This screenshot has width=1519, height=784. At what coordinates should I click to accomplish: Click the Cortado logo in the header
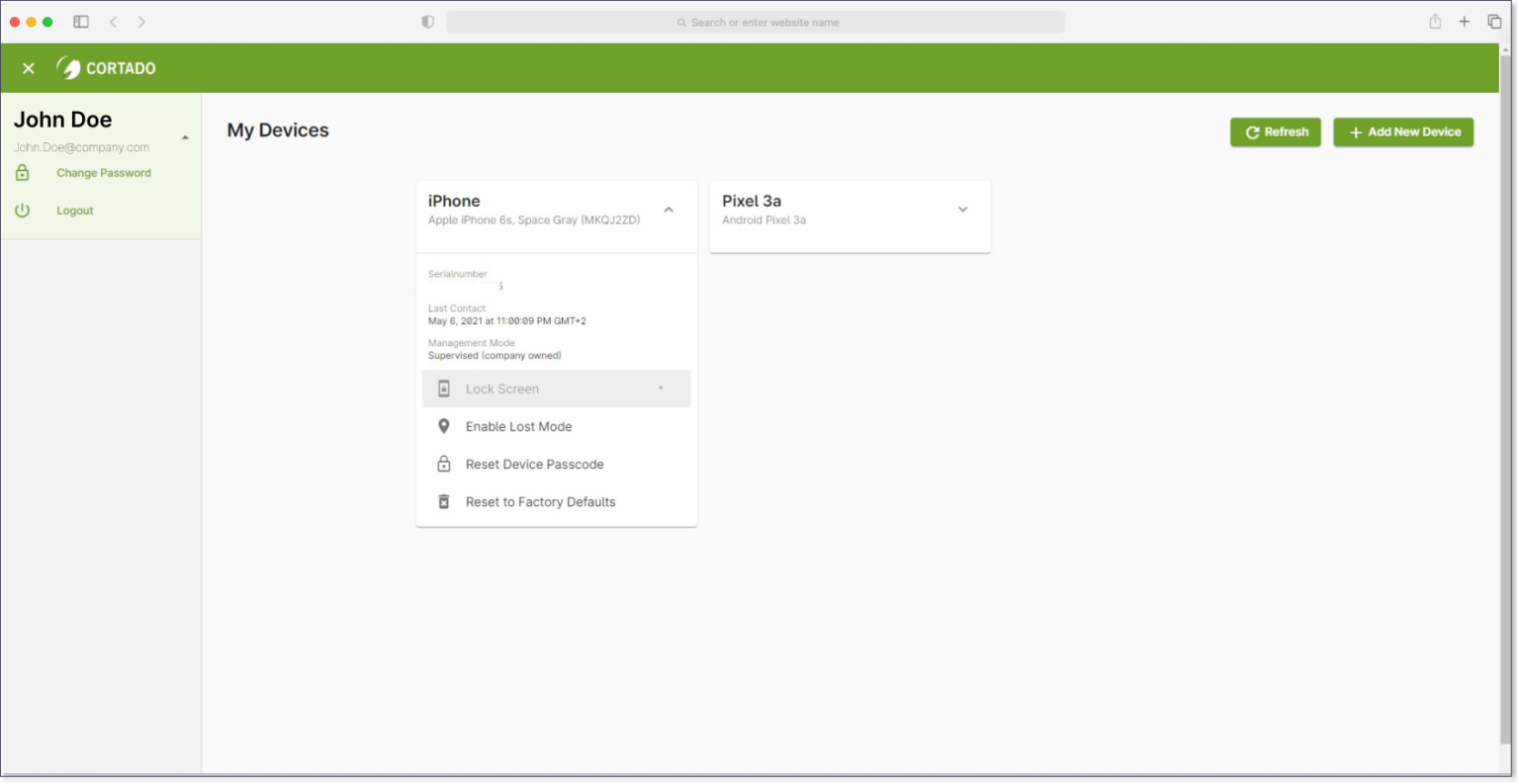click(x=107, y=68)
